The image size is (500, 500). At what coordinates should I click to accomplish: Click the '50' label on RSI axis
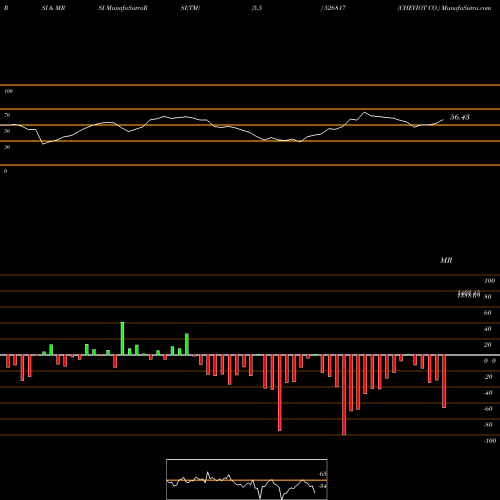7,131
